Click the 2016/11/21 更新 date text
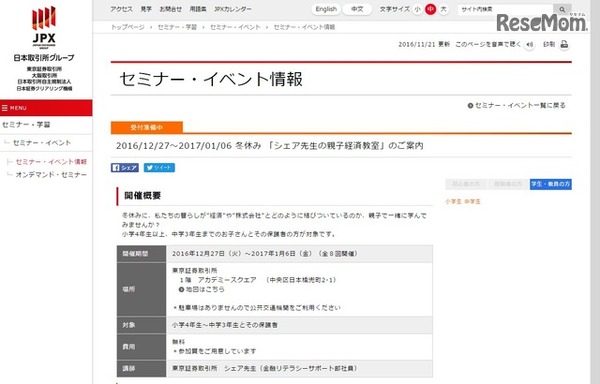600x384 pixels. pos(424,44)
